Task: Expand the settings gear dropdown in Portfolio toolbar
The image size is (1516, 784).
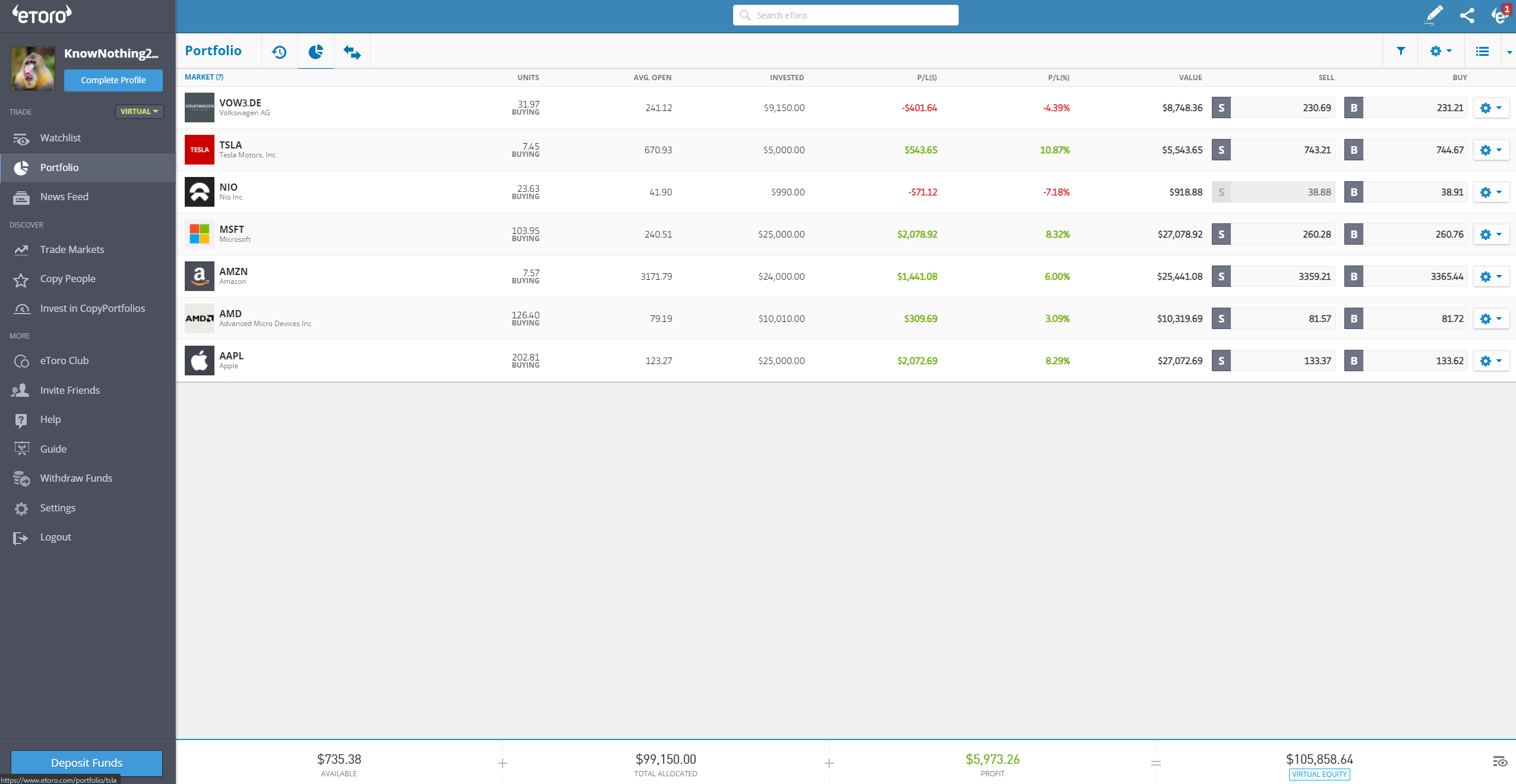Action: pos(1439,51)
